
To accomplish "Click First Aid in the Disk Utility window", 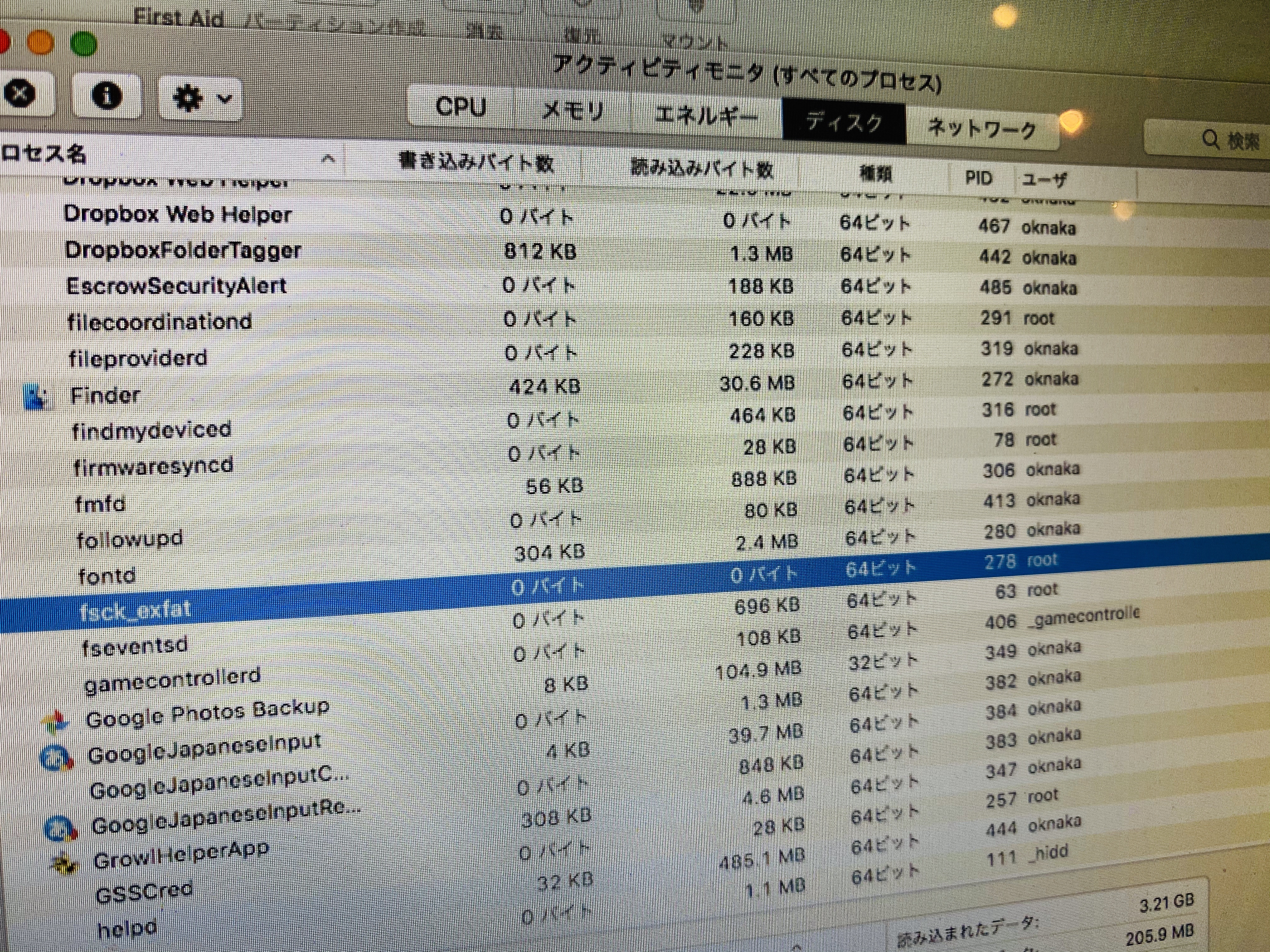I will tap(179, 18).
